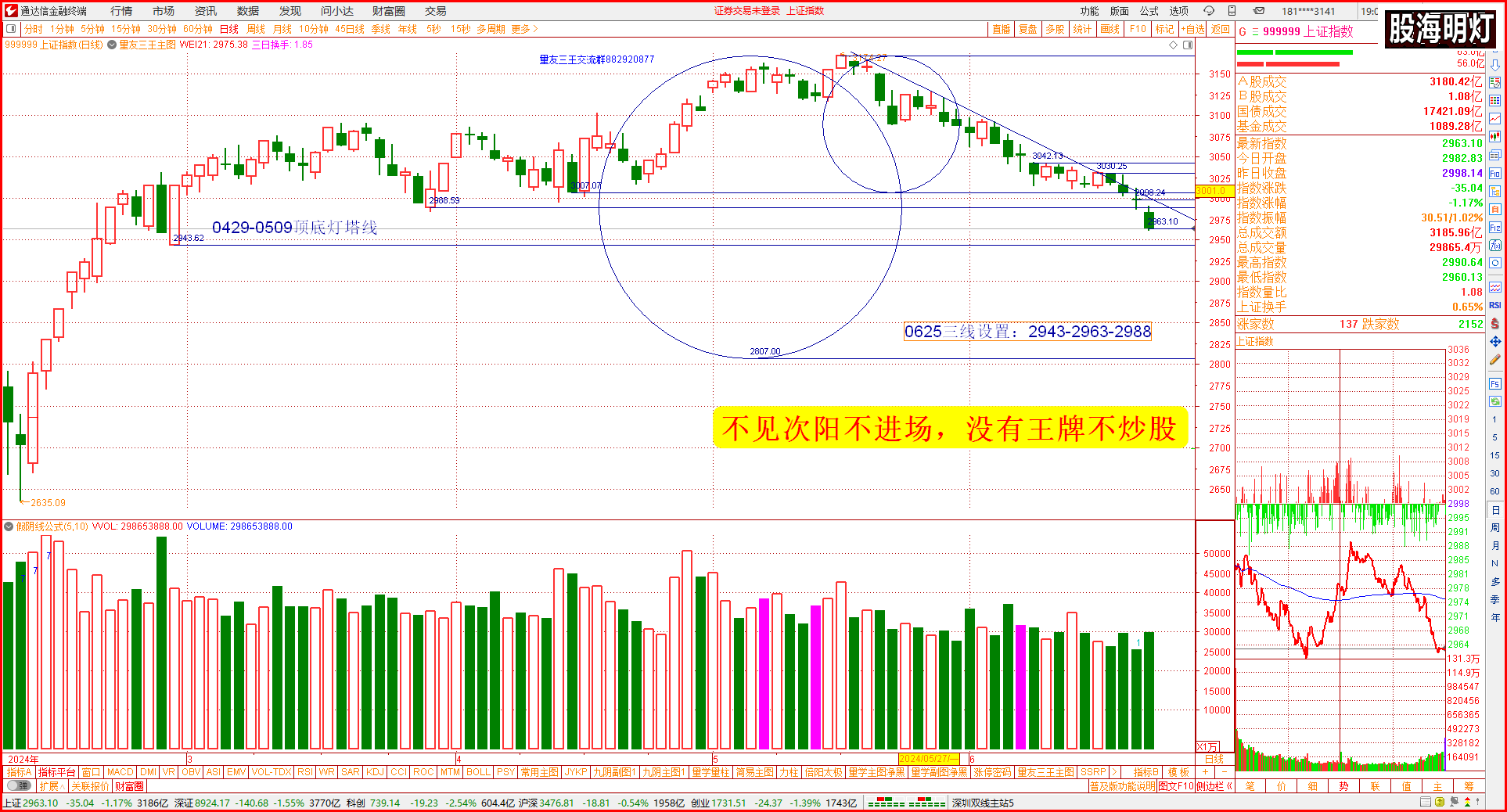This screenshot has height=812, width=1507.
Task: Expand indicator tabs arrow after SSRP
Action: pos(1114,772)
